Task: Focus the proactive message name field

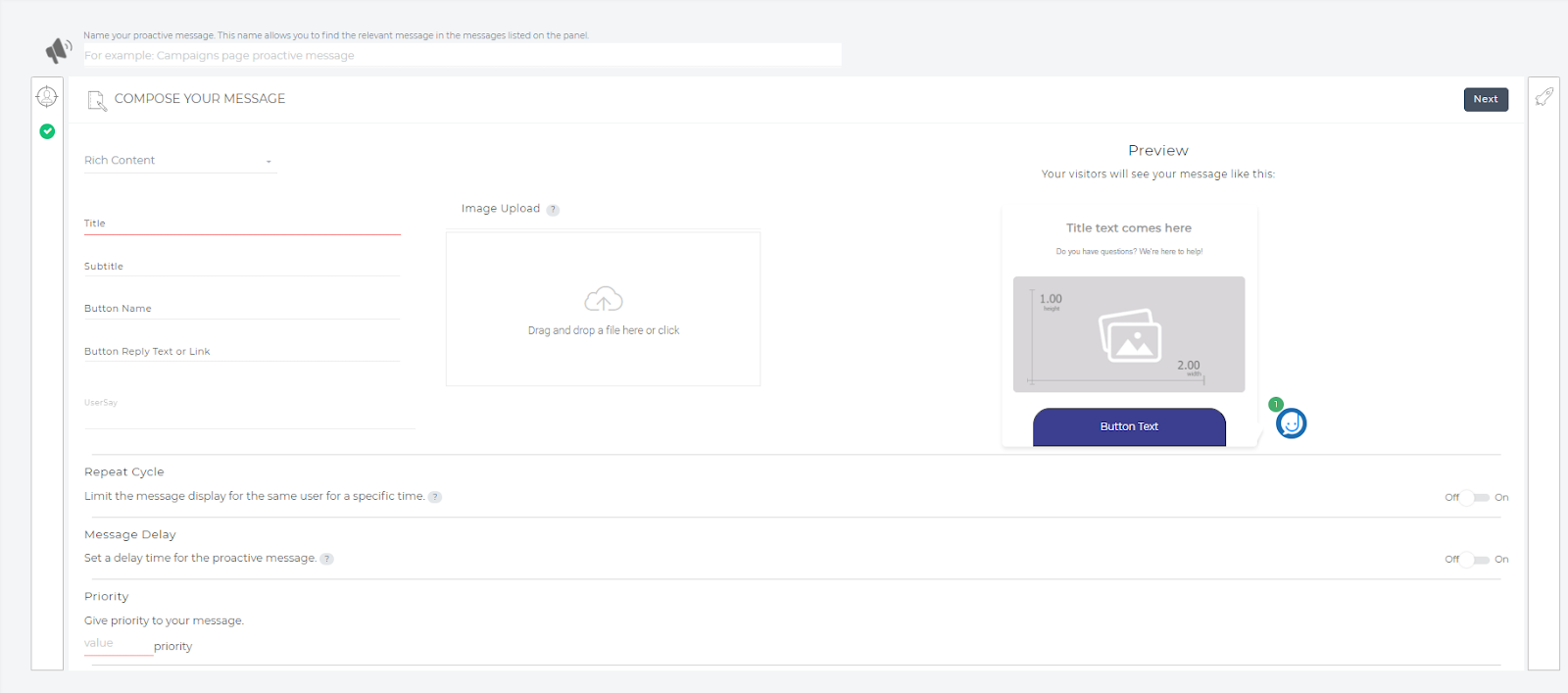Action: (463, 55)
